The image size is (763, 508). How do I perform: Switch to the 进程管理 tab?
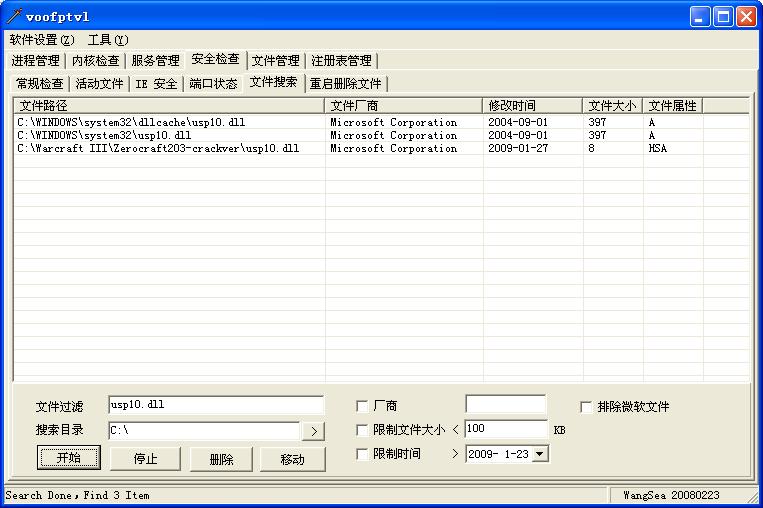[x=36, y=61]
